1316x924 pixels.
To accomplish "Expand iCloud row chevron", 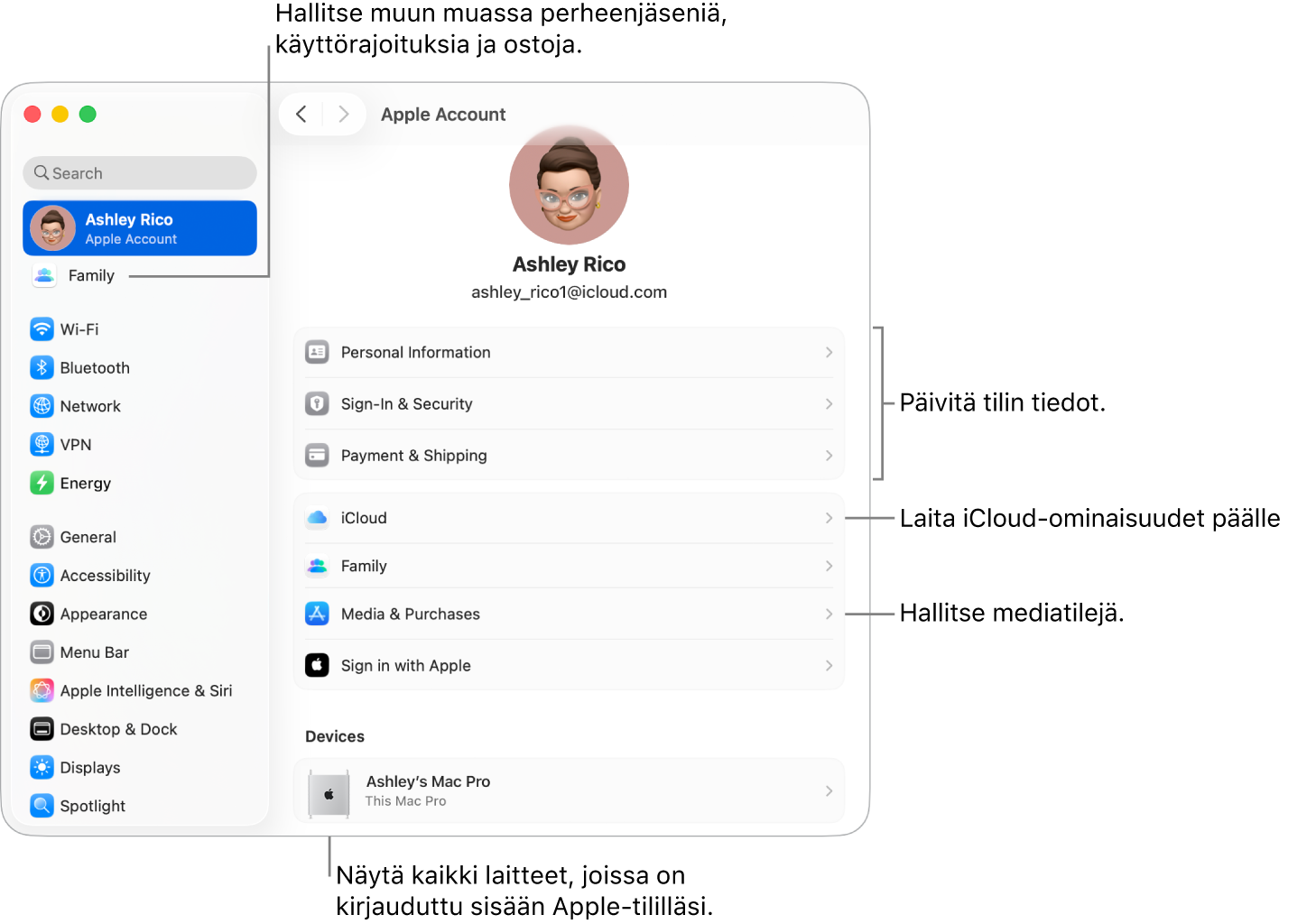I will click(x=829, y=518).
